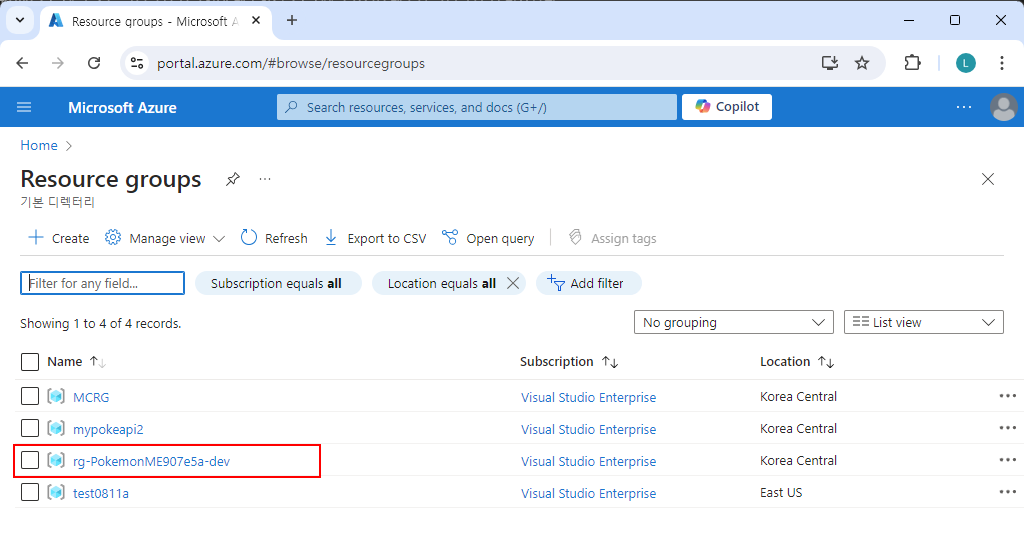Click the site information icon in address bar
Screen dimensions: 1024x547
click(x=136, y=63)
